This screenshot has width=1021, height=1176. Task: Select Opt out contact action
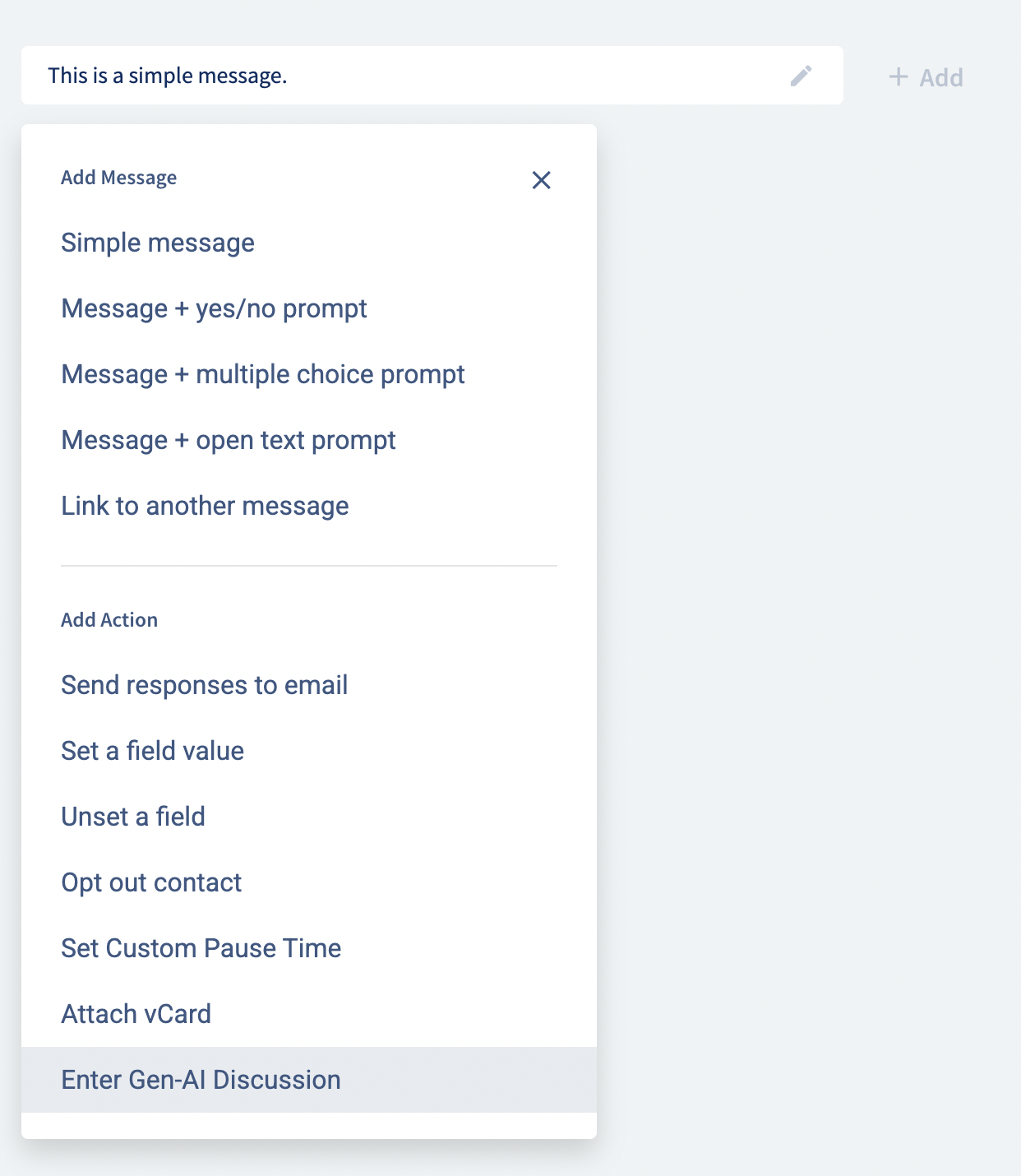coord(151,882)
